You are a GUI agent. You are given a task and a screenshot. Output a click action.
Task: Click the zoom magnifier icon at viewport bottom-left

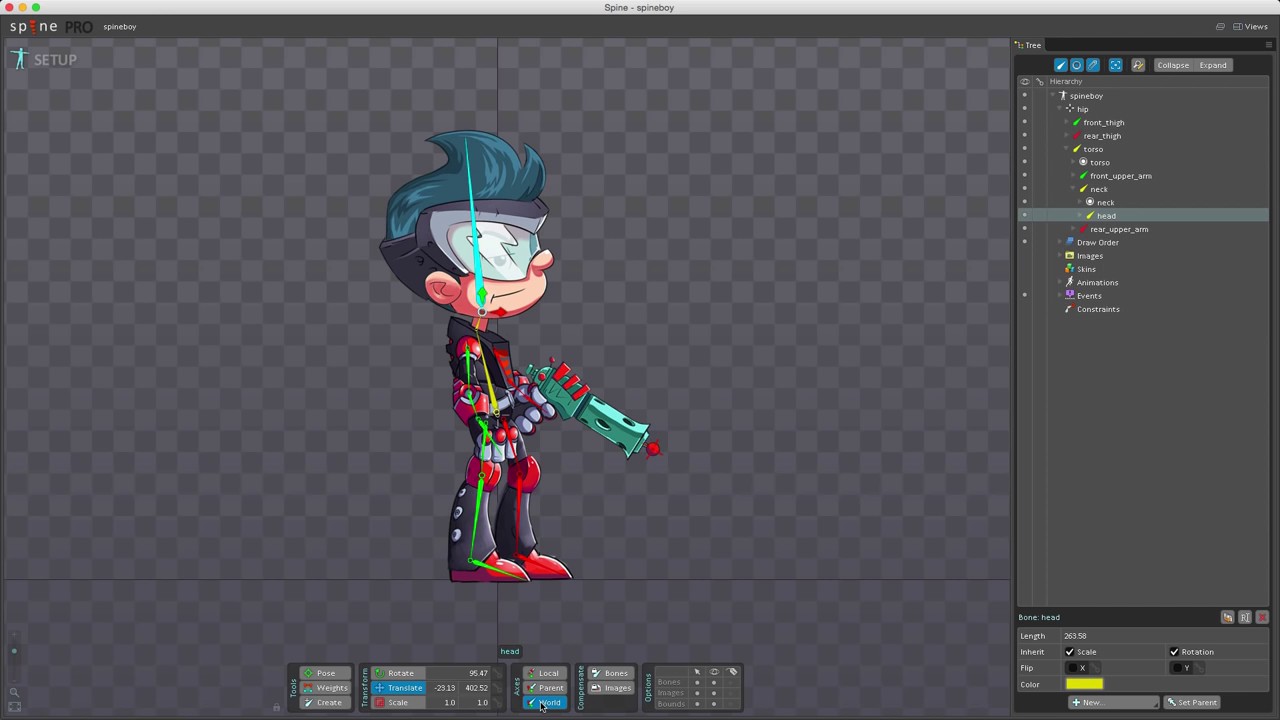[14, 692]
